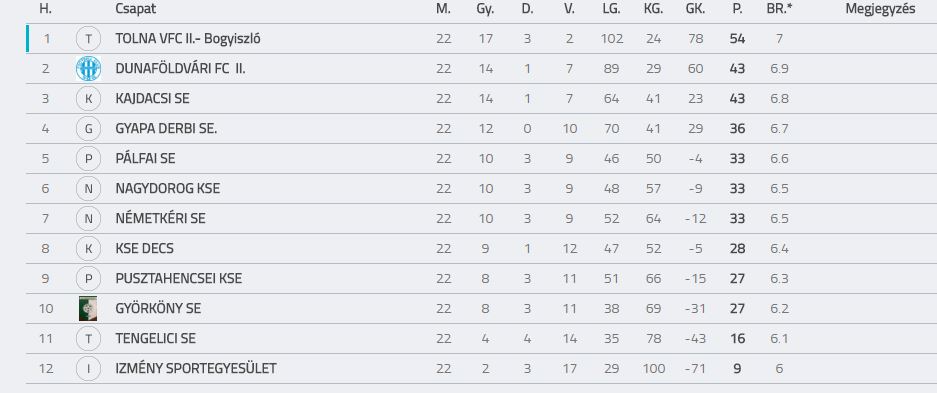The width and height of the screenshot is (937, 393).
Task: Click the K badge for KSE Decs
Action: [88, 248]
